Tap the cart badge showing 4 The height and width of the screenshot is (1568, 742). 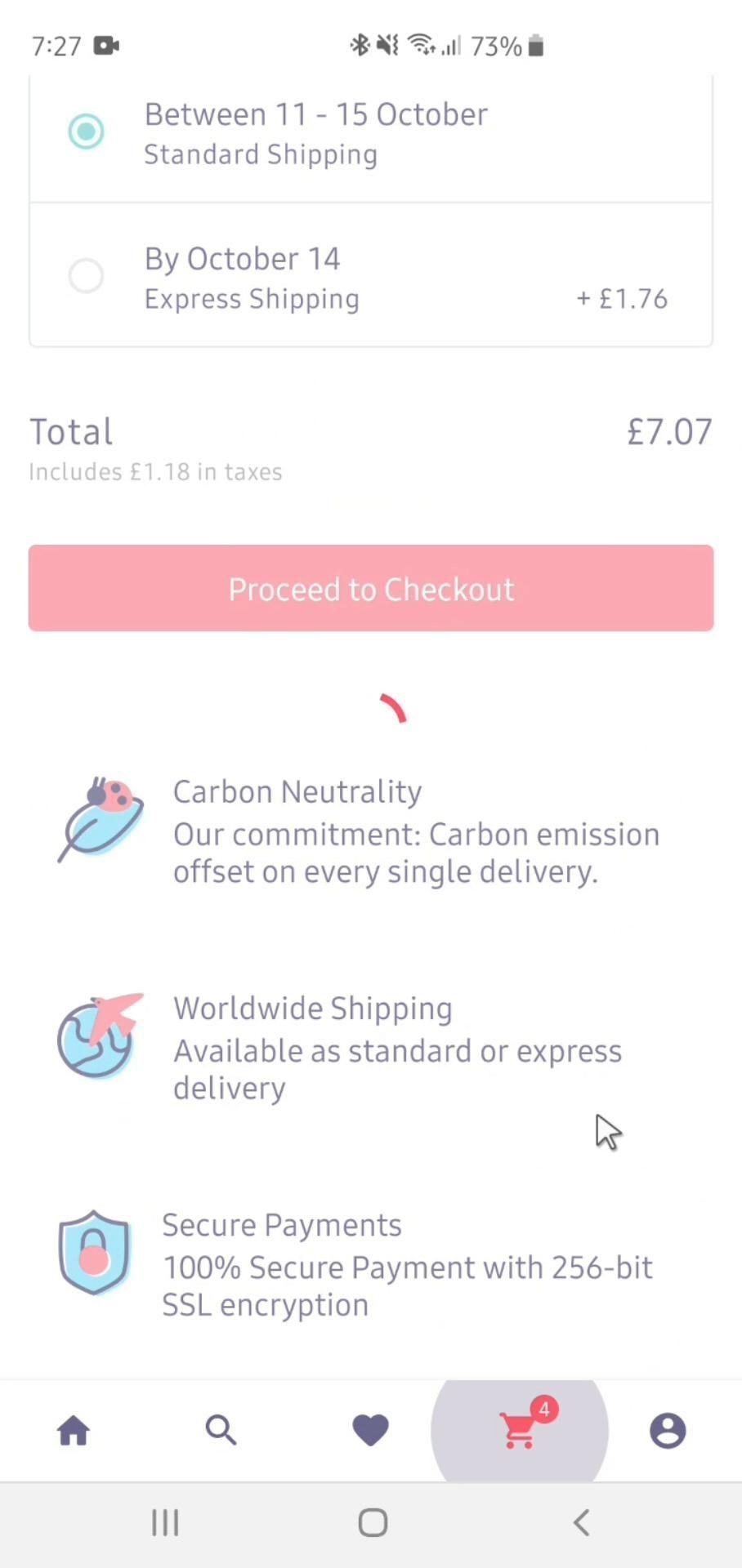(x=544, y=1410)
